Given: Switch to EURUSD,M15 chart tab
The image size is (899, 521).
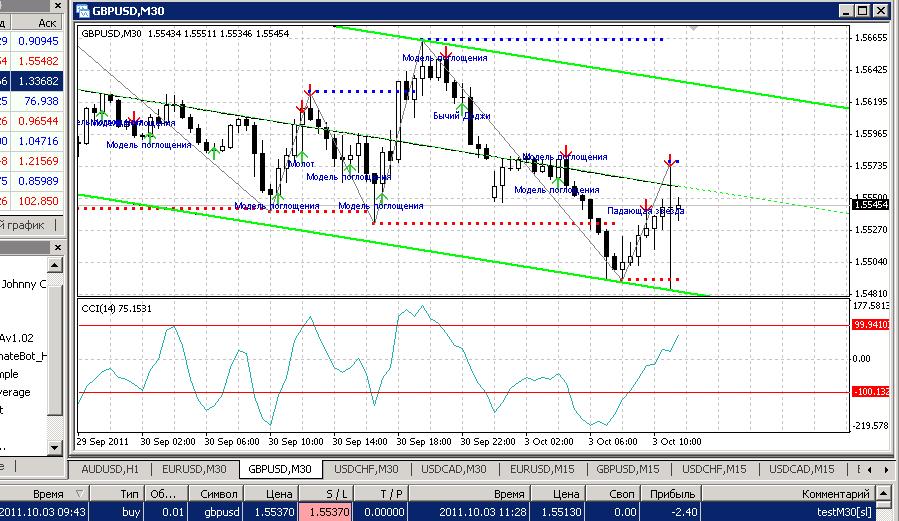Looking at the screenshot, I should (542, 469).
